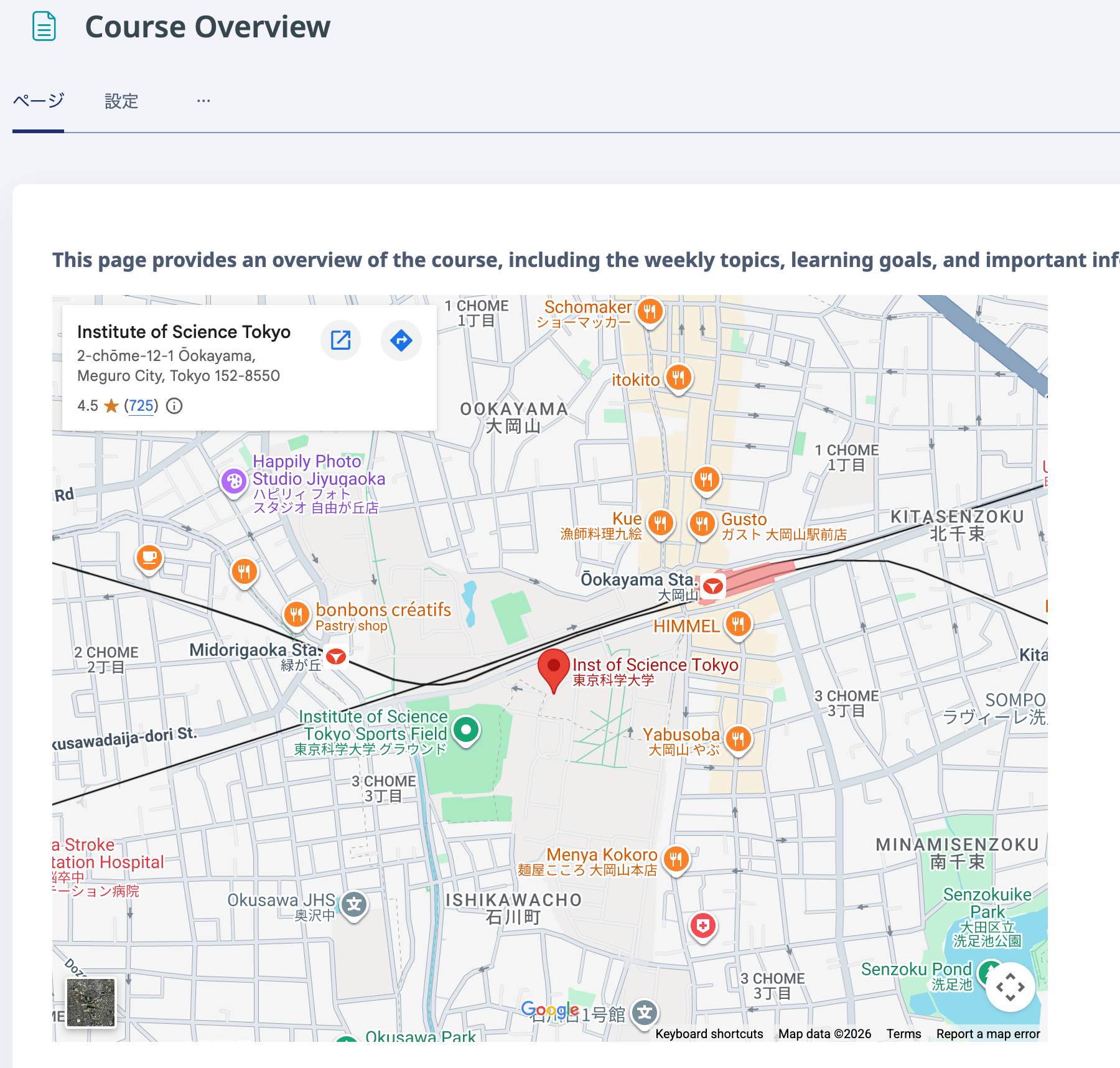The image size is (1120, 1068).
Task: Click the school marker near 1号館
Action: click(x=645, y=1013)
